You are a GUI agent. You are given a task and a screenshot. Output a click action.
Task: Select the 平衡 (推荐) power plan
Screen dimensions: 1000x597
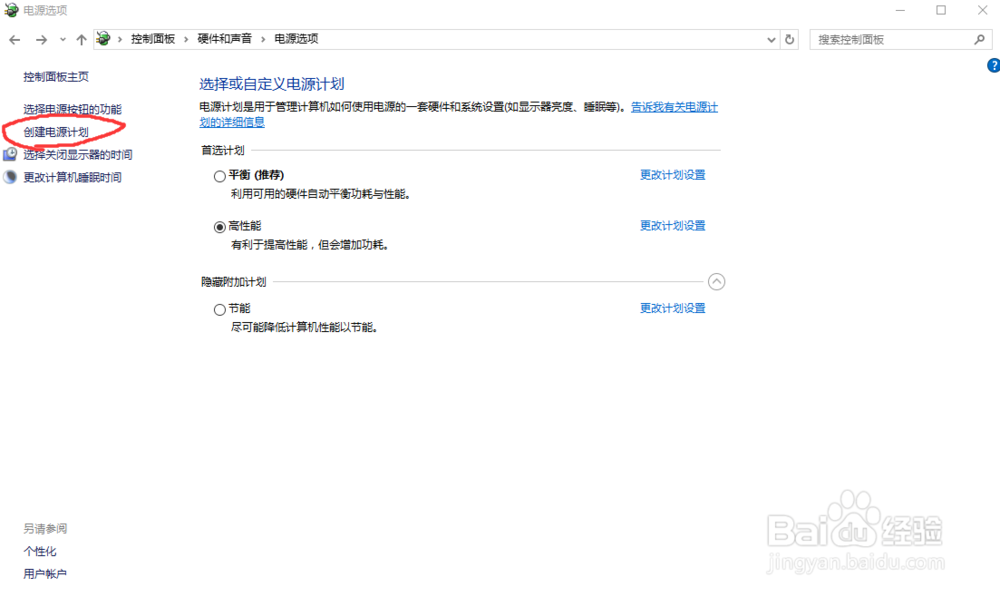coord(218,175)
